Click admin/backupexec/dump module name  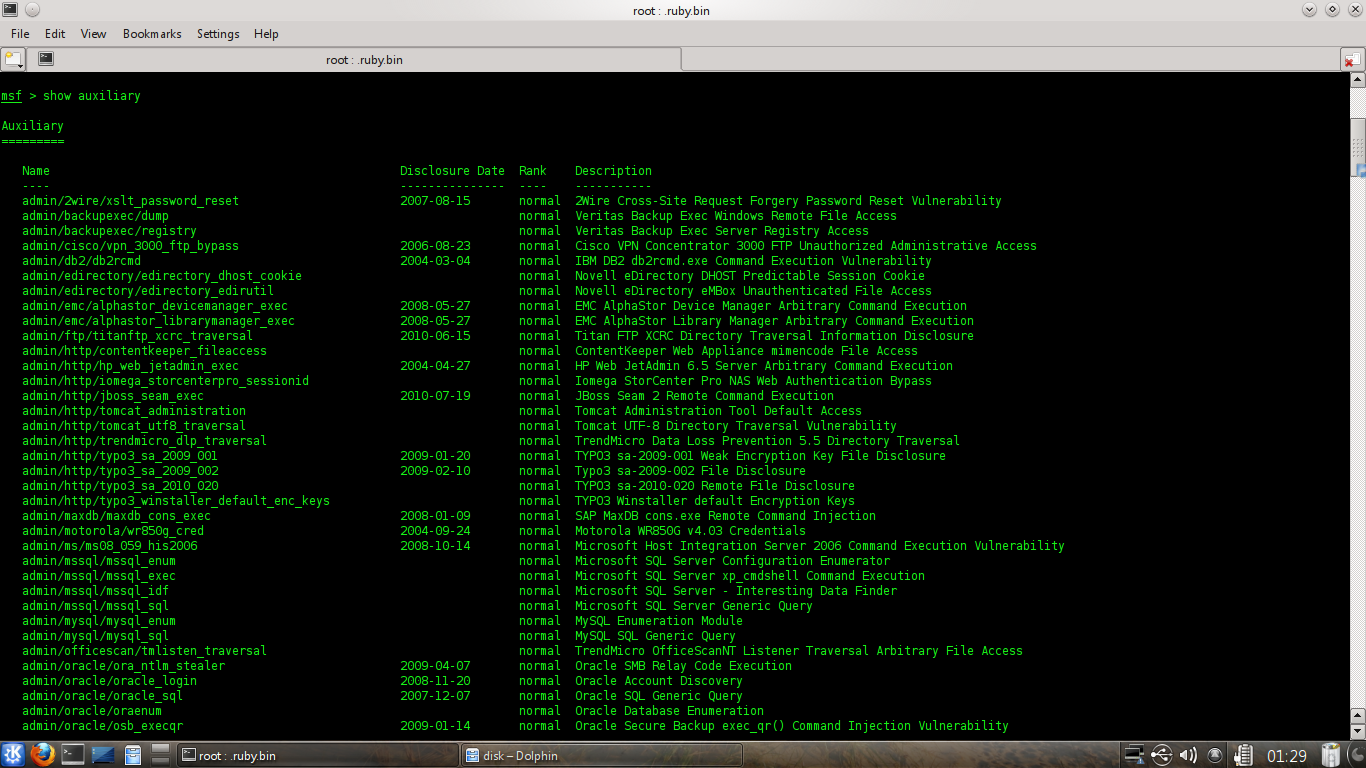tap(95, 216)
